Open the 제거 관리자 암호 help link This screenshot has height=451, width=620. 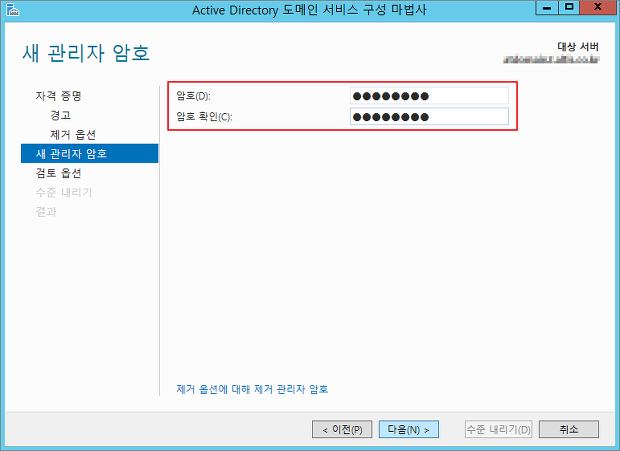252,389
